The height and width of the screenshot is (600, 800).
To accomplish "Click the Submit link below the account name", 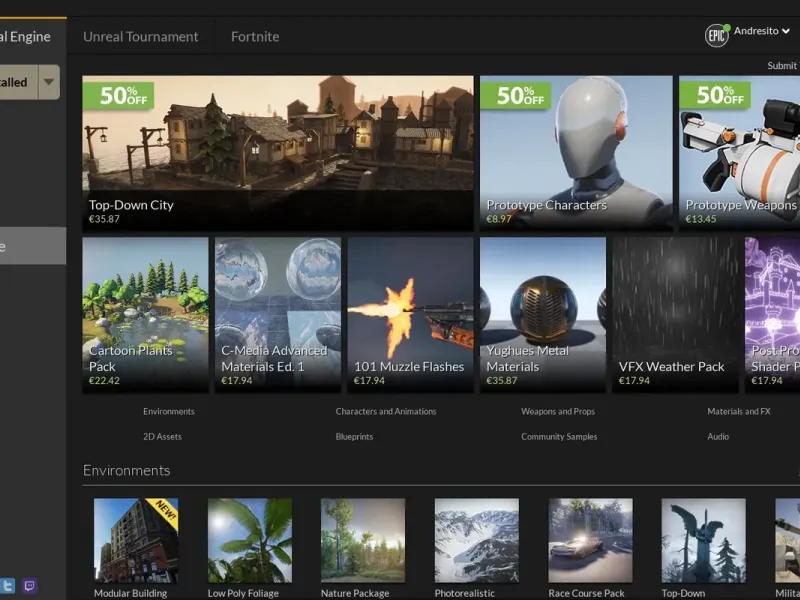I will coord(783,66).
